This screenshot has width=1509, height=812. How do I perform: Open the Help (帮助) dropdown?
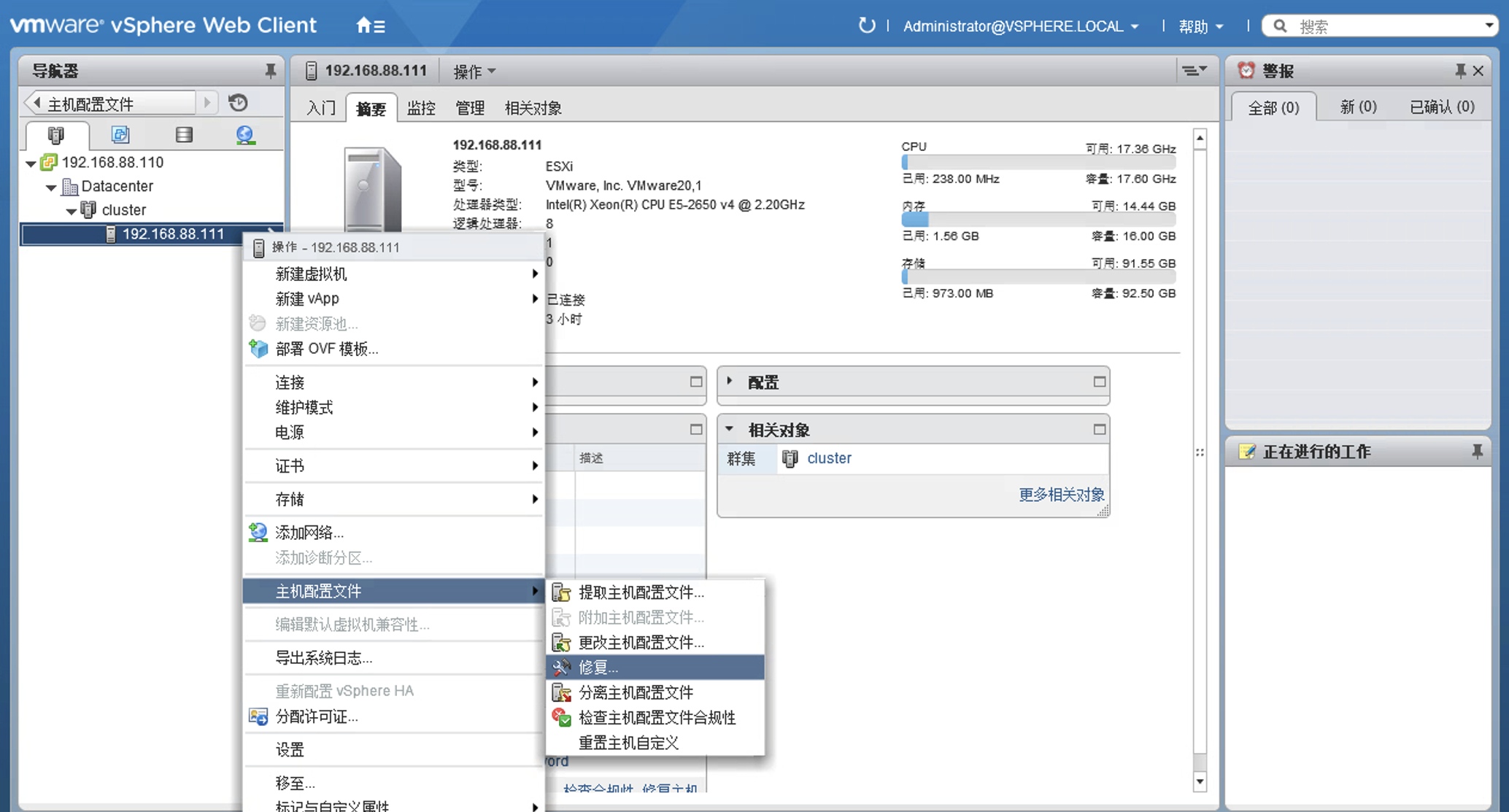(x=1201, y=26)
